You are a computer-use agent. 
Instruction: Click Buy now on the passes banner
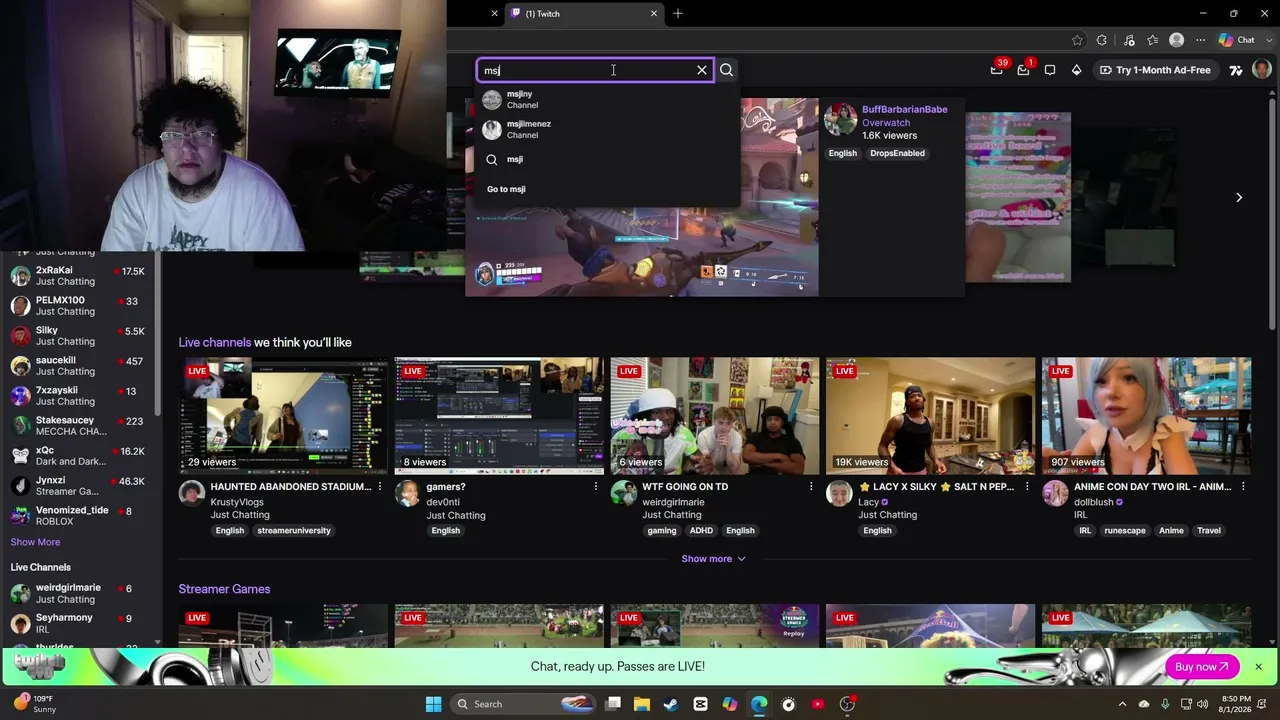[x=1202, y=667]
